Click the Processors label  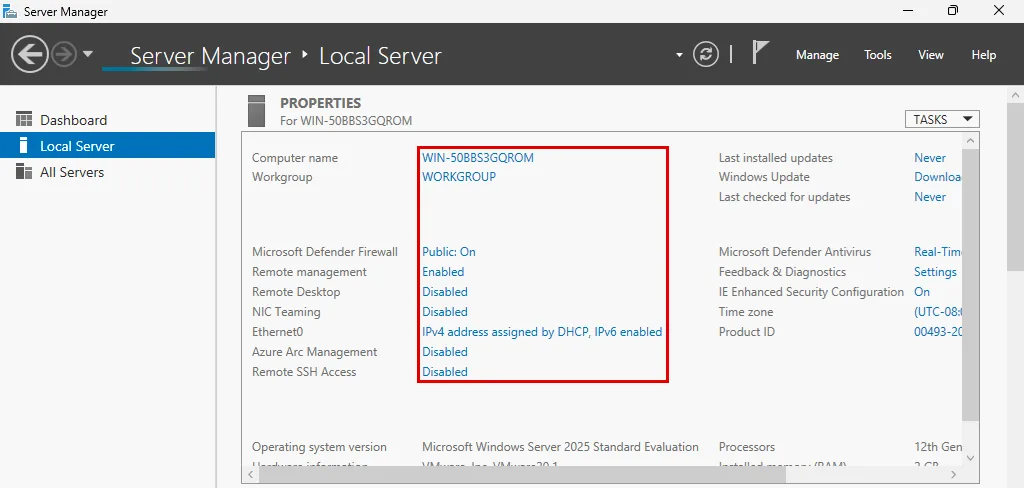click(x=746, y=447)
